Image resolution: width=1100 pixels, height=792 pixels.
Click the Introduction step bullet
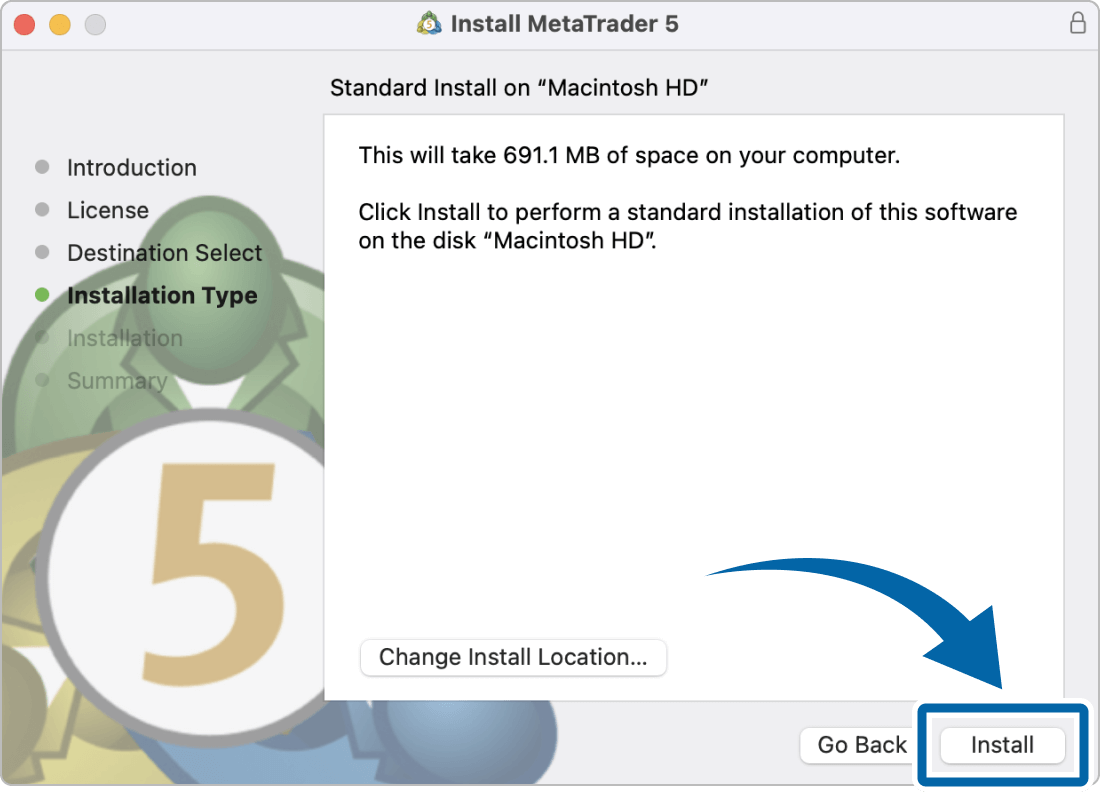42,167
